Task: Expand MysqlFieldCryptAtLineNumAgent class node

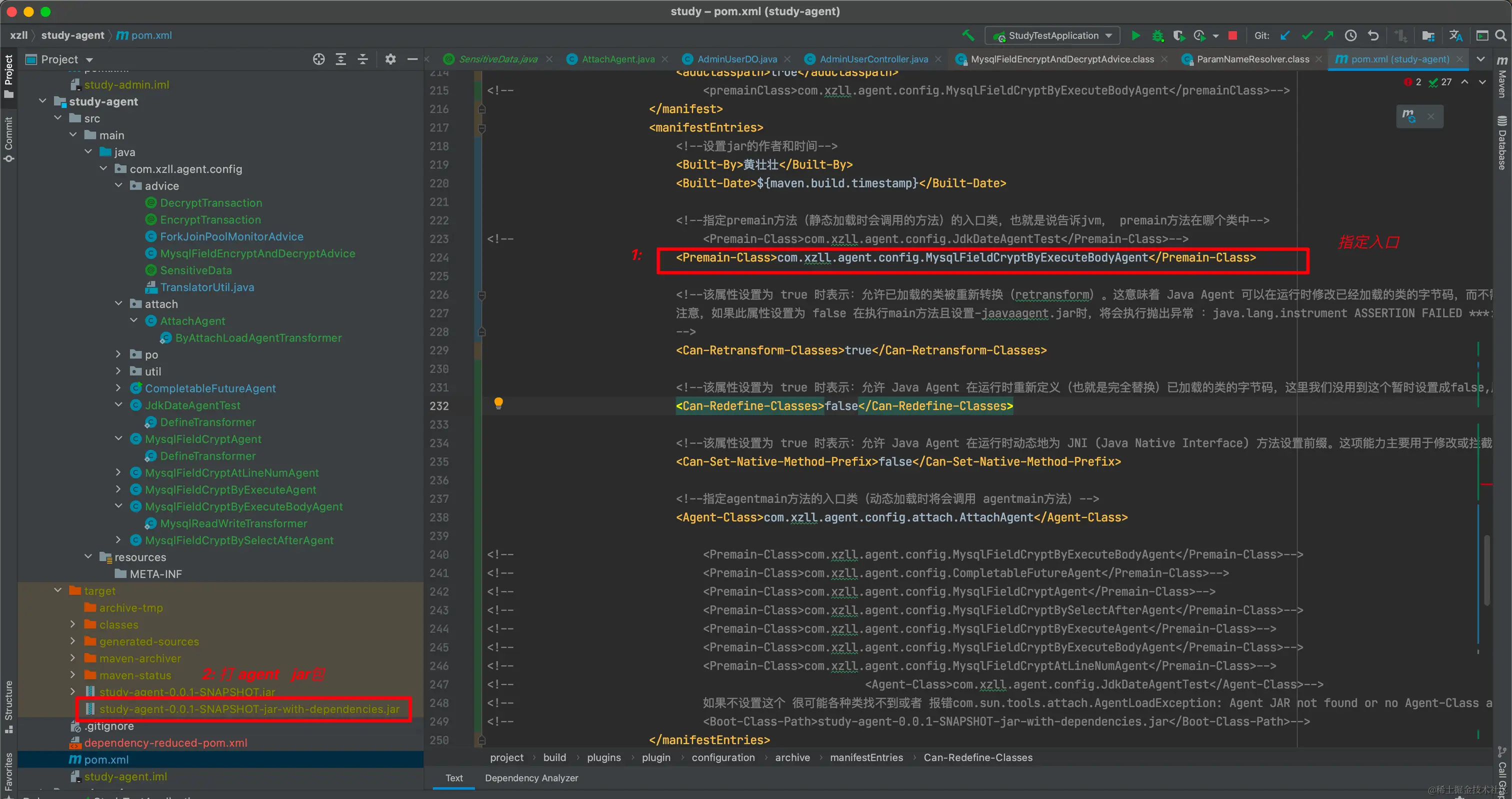Action: (118, 472)
